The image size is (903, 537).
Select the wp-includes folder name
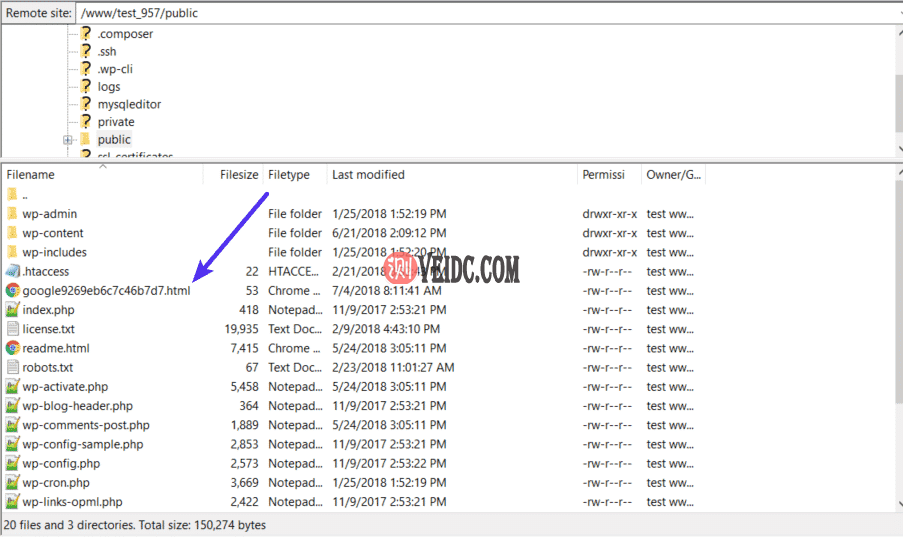pos(55,252)
